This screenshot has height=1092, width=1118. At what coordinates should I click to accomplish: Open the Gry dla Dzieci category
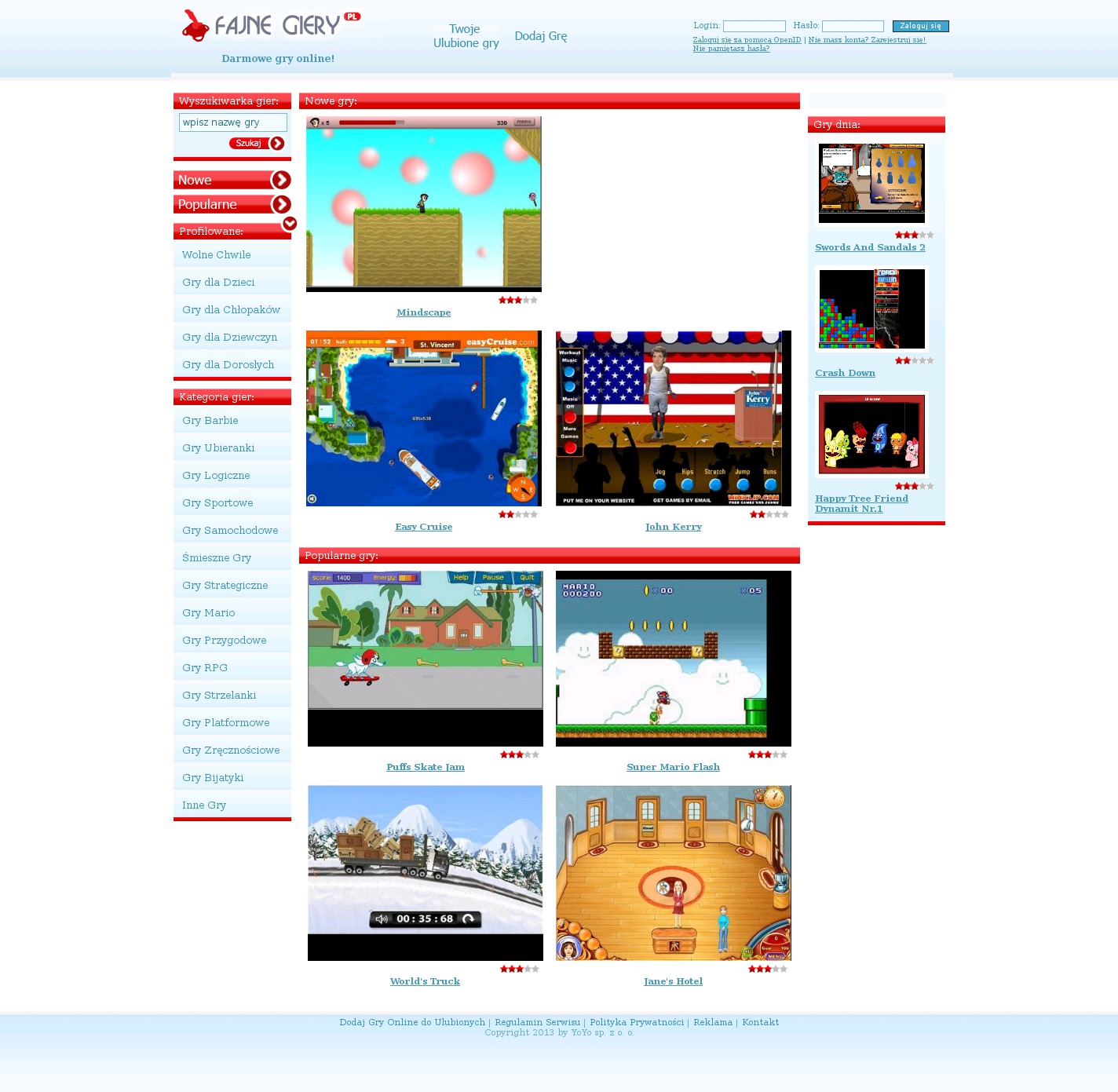232,283
